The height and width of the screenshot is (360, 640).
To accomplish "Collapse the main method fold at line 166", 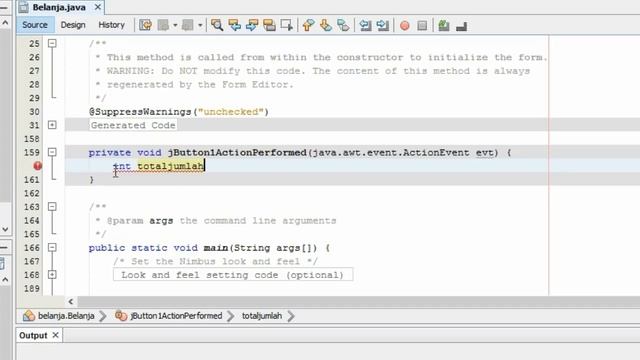I will coord(52,247).
